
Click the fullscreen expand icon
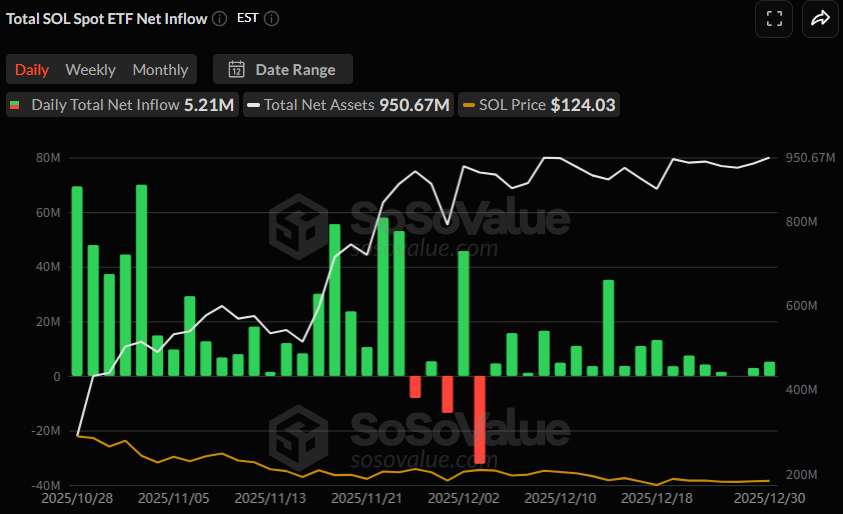(773, 18)
